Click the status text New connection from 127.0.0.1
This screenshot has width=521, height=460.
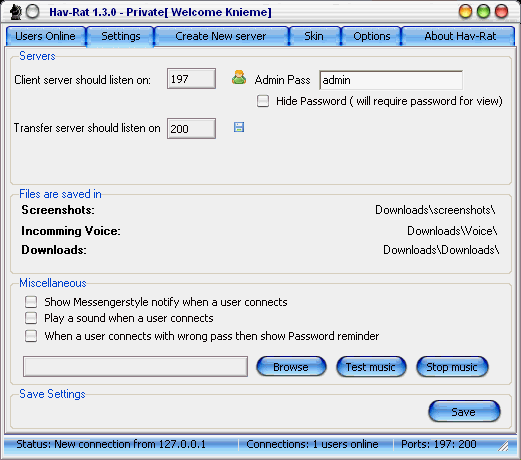tap(111, 444)
